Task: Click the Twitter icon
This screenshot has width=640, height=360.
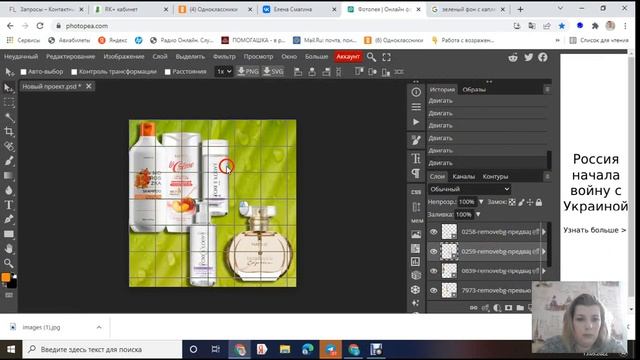Action: tap(529, 57)
